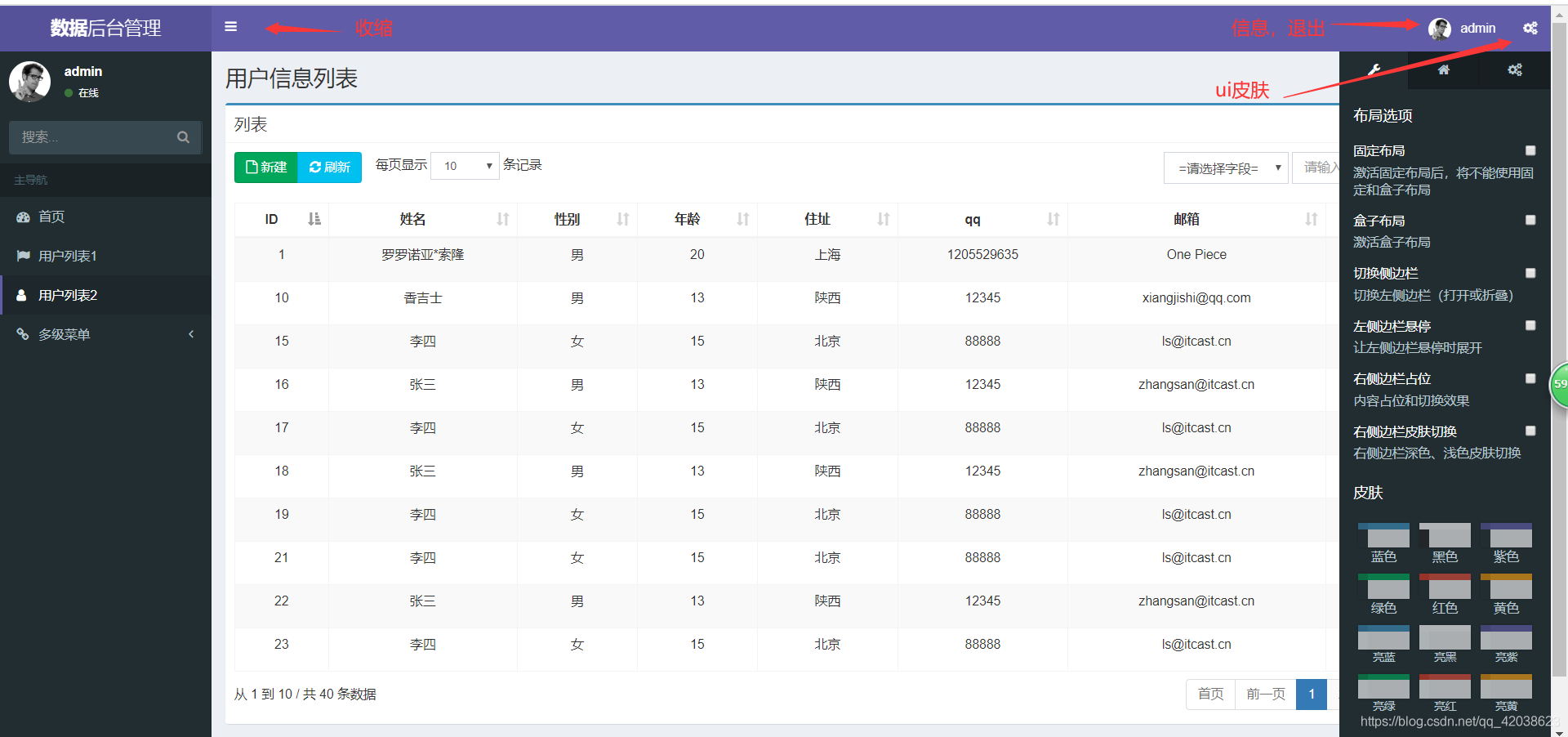The image size is (1568, 737).
Task: Click 数据后台管理 logo title
Action: point(105,29)
